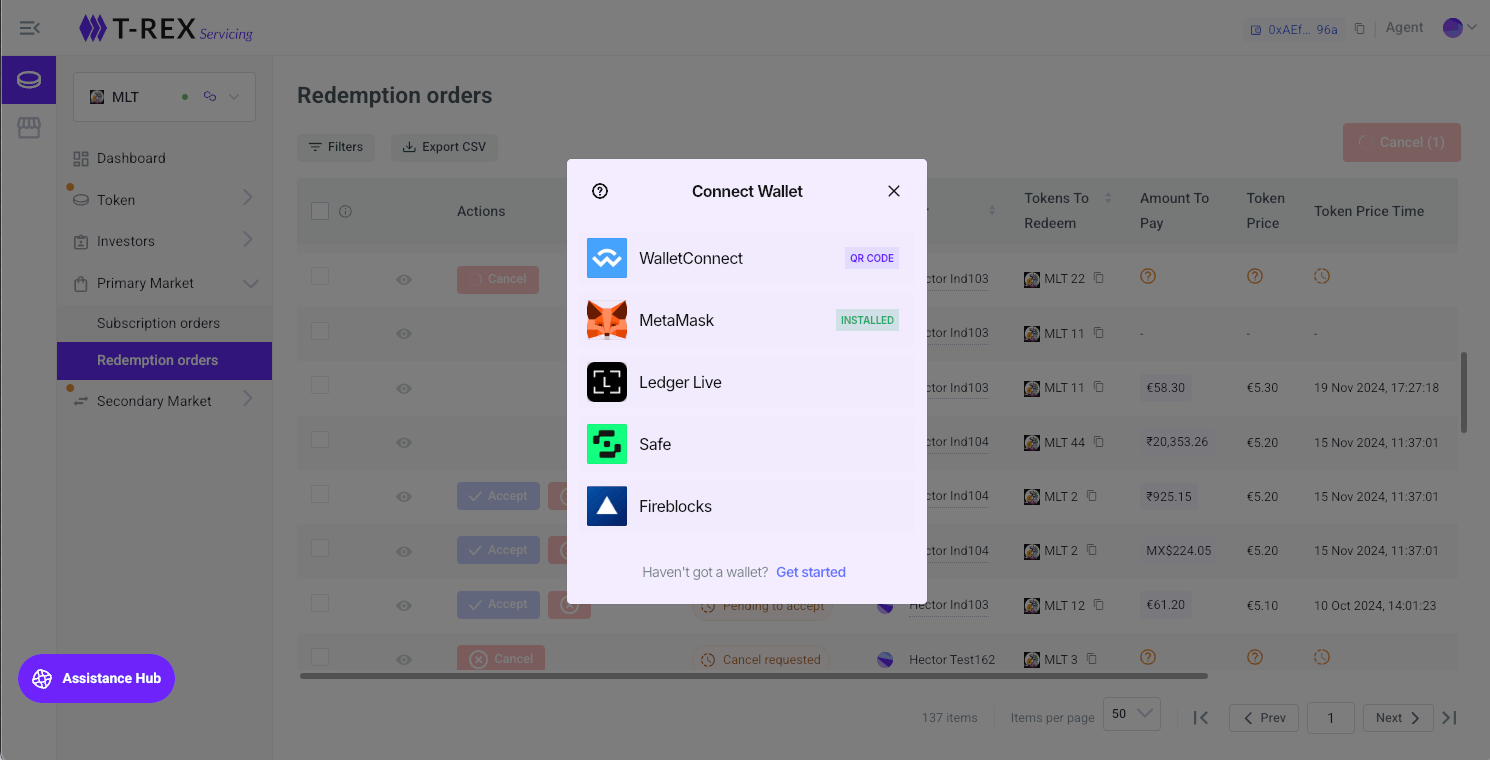
Task: Tick checkbox for €61.20 row
Action: click(320, 603)
